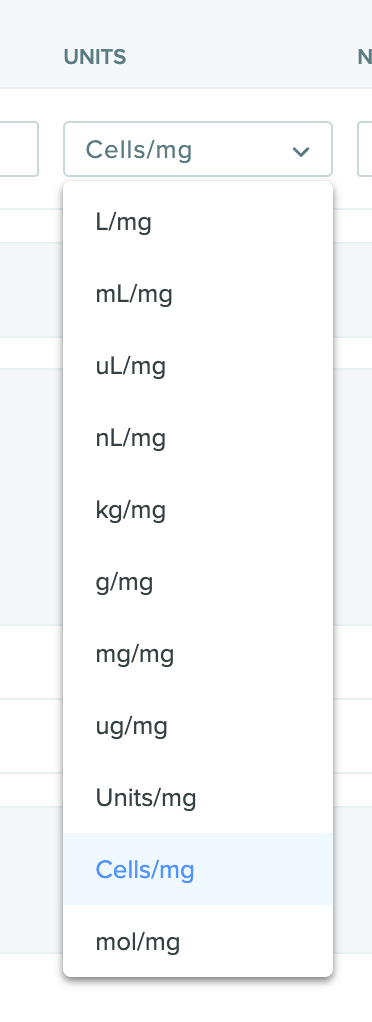Focus the input field right of Units dropdown
372x1022 pixels.
(x=365, y=149)
